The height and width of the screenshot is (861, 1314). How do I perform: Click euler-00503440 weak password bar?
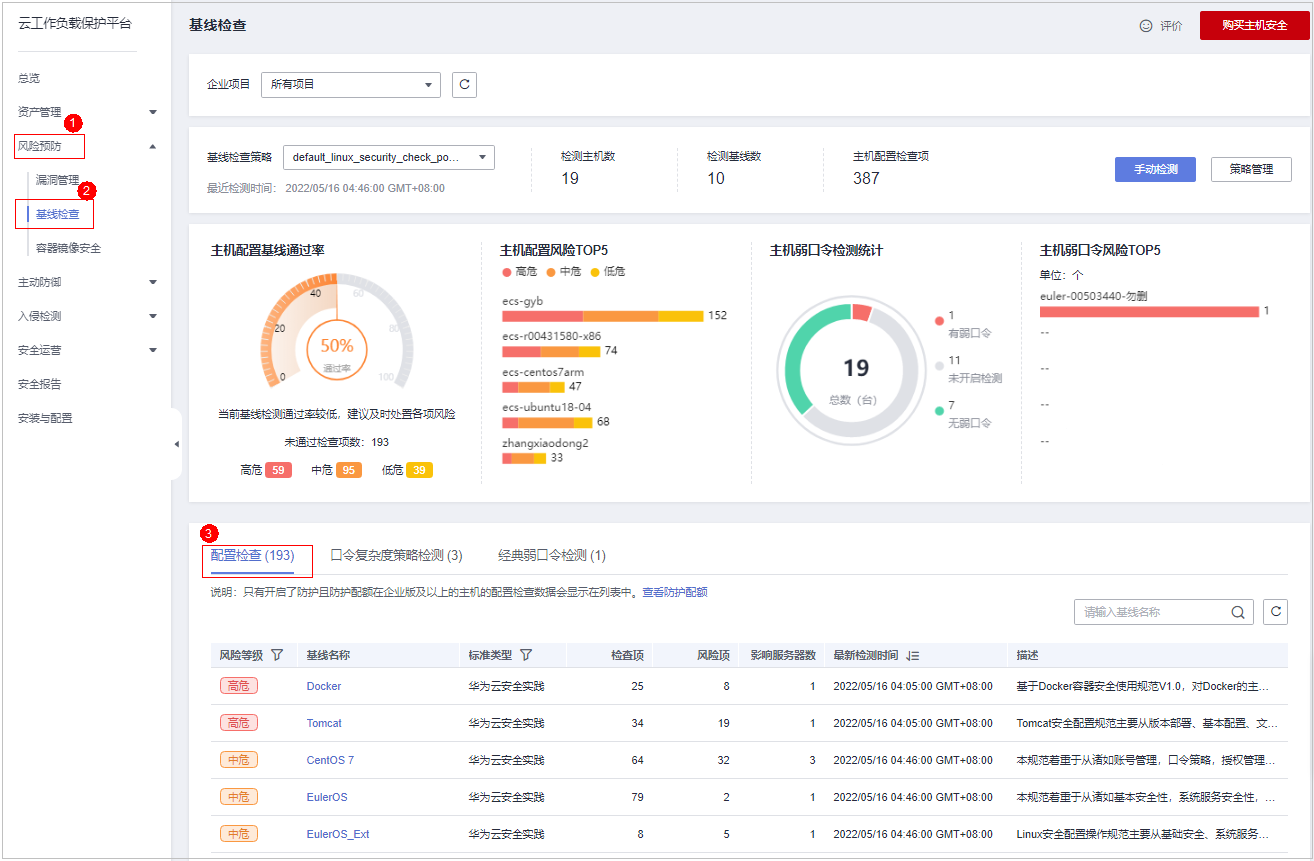[1149, 312]
